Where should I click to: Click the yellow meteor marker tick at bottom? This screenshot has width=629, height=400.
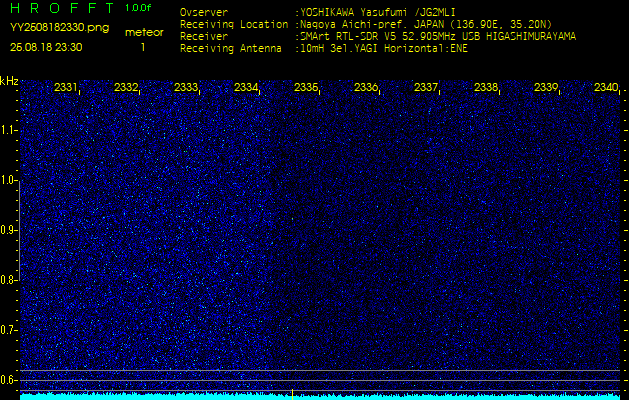click(292, 394)
